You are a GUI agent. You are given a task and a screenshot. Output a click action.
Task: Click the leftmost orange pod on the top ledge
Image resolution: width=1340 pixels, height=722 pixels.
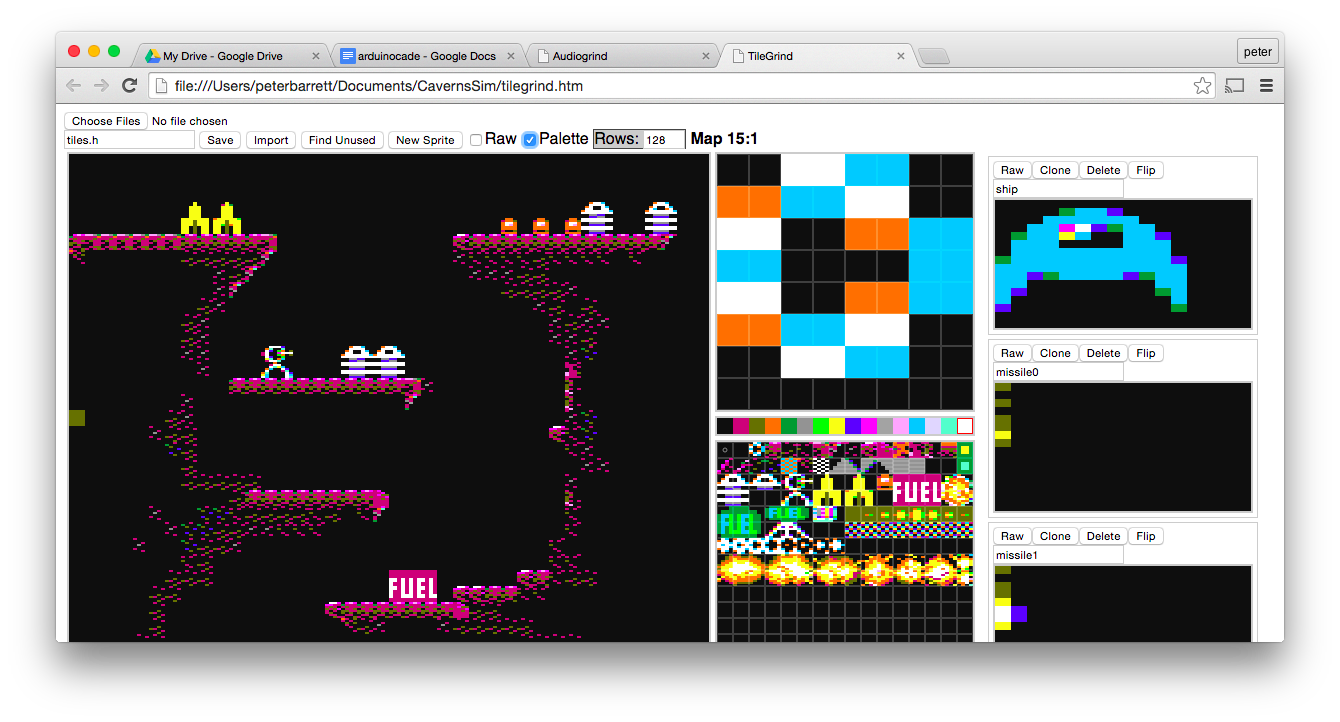click(509, 226)
